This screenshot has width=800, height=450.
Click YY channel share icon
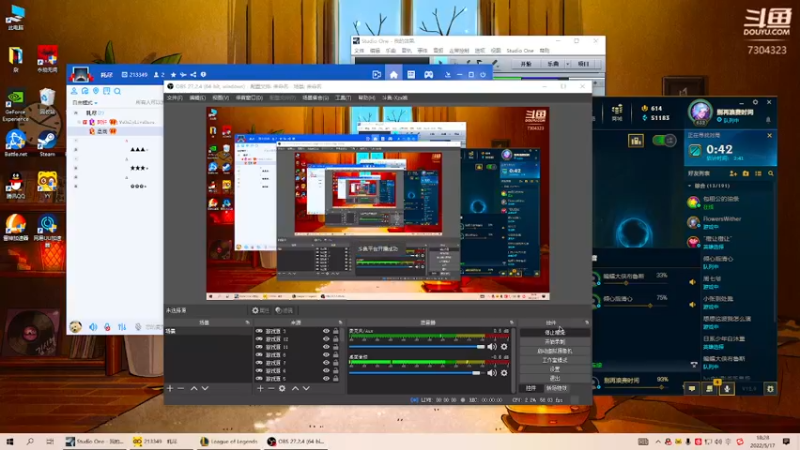pos(193,74)
